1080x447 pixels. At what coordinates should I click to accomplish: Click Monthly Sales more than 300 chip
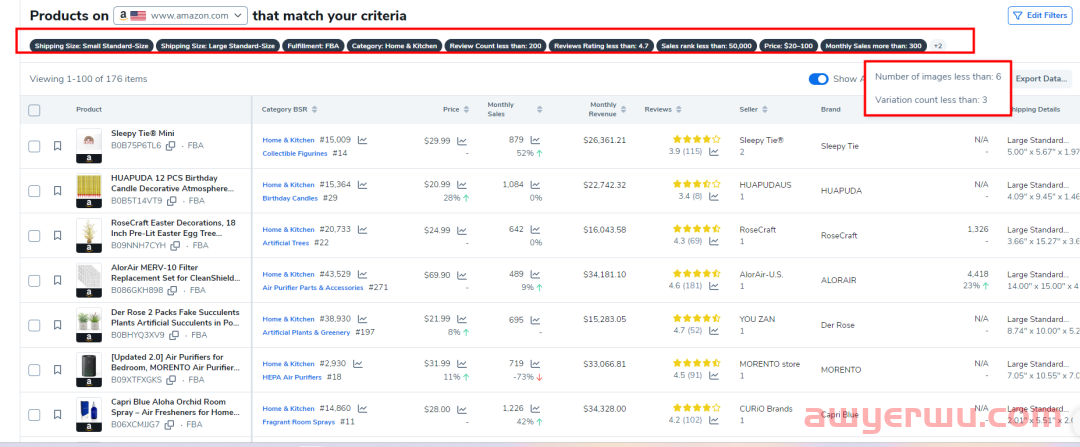[x=873, y=46]
